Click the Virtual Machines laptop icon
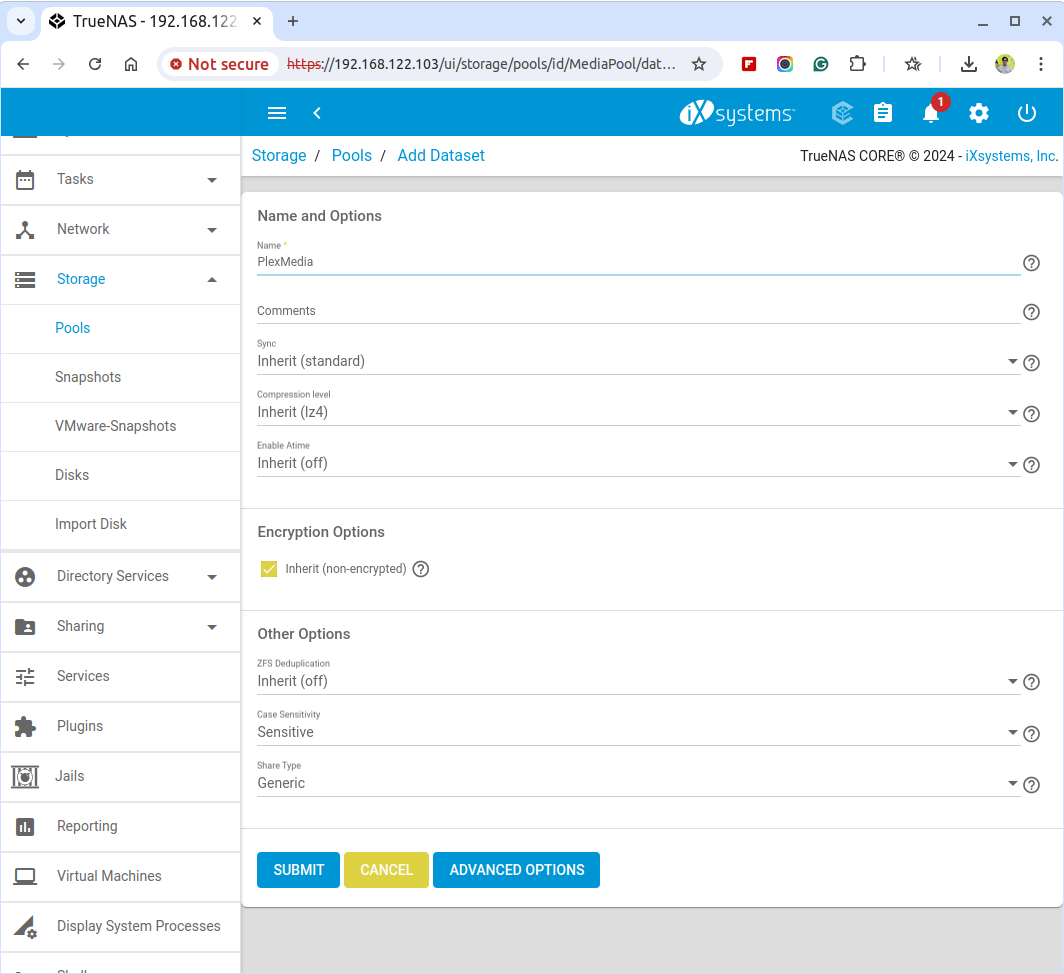 (25, 877)
